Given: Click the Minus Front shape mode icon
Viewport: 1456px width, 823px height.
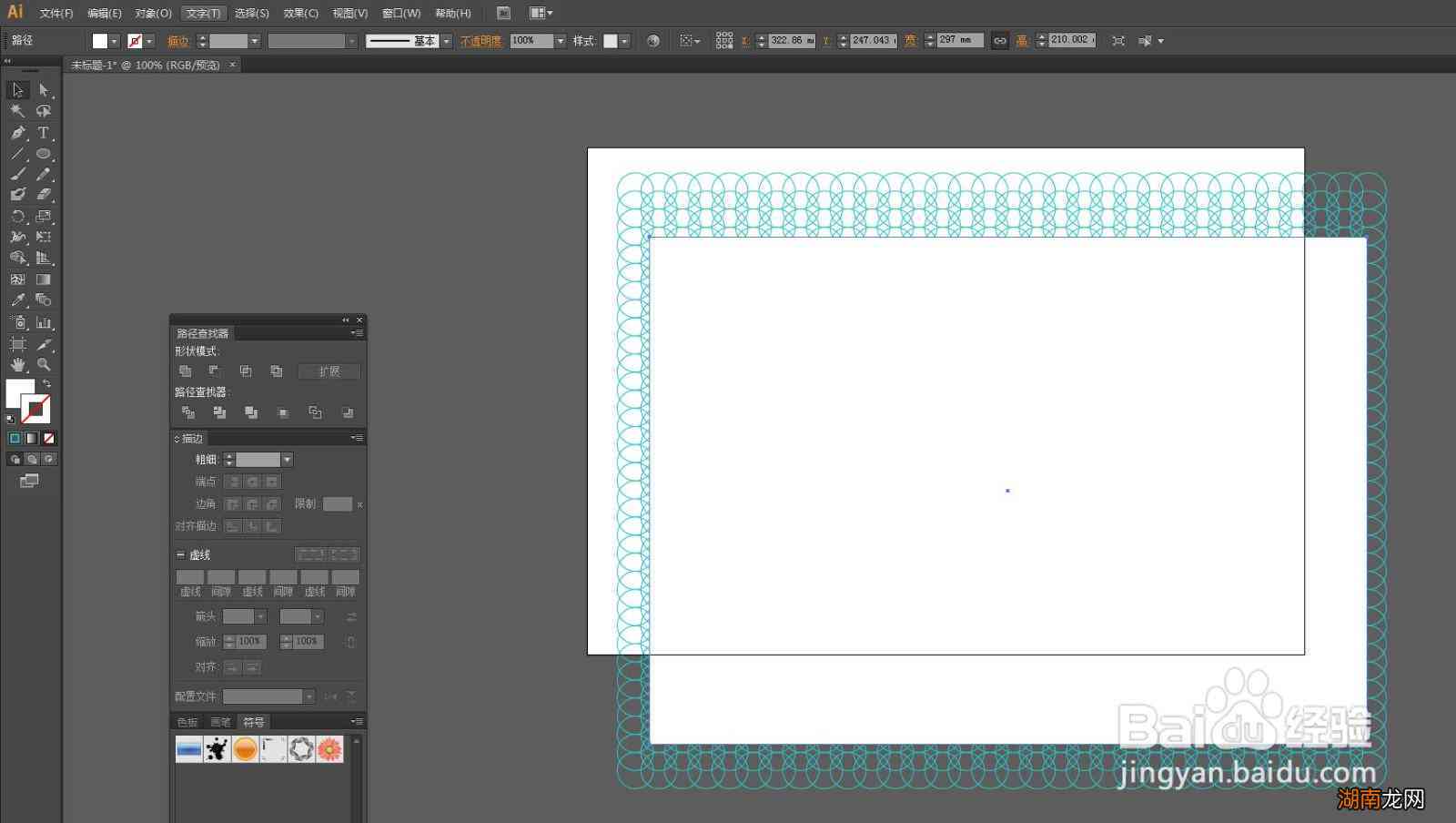Looking at the screenshot, I should (215, 371).
